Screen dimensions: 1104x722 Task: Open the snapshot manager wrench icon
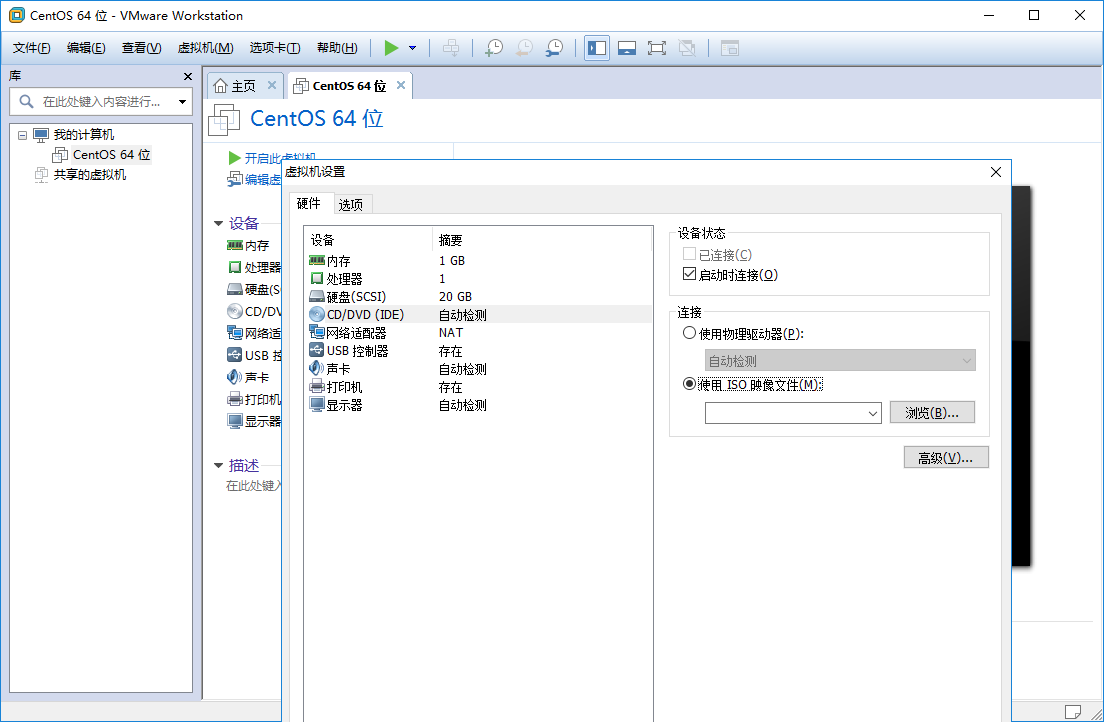pyautogui.click(x=554, y=47)
